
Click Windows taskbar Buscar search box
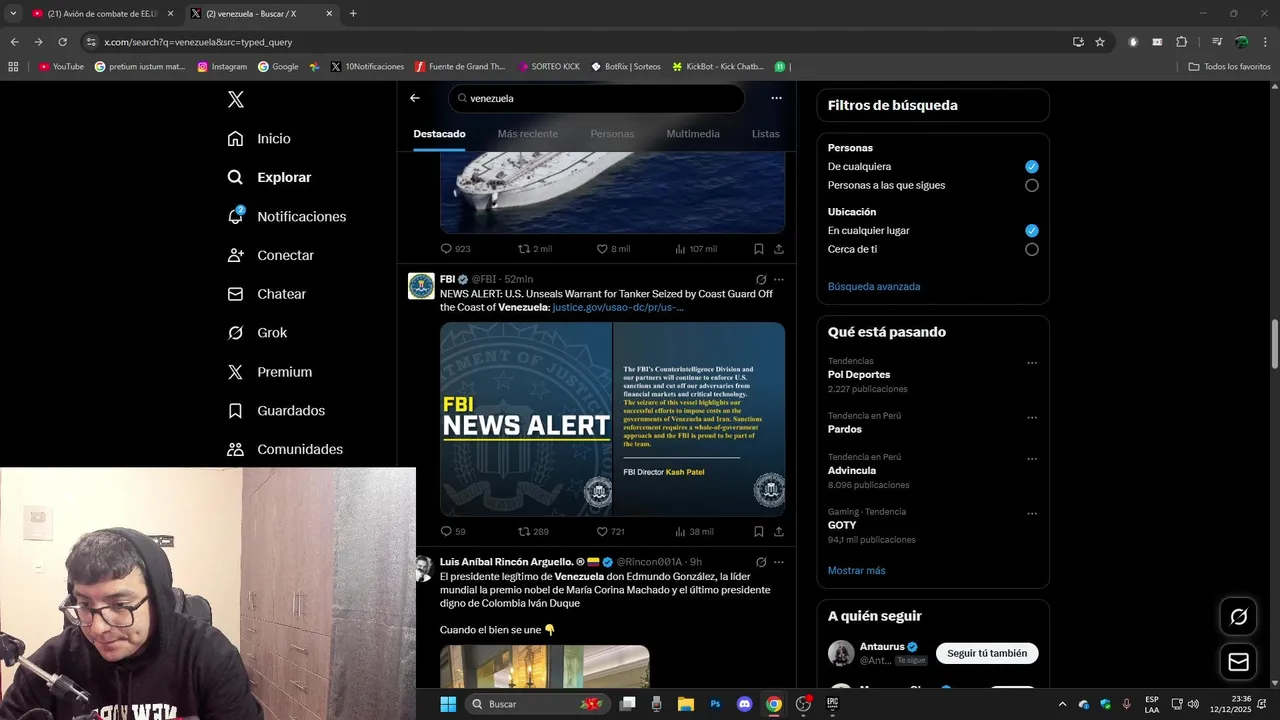pos(538,704)
